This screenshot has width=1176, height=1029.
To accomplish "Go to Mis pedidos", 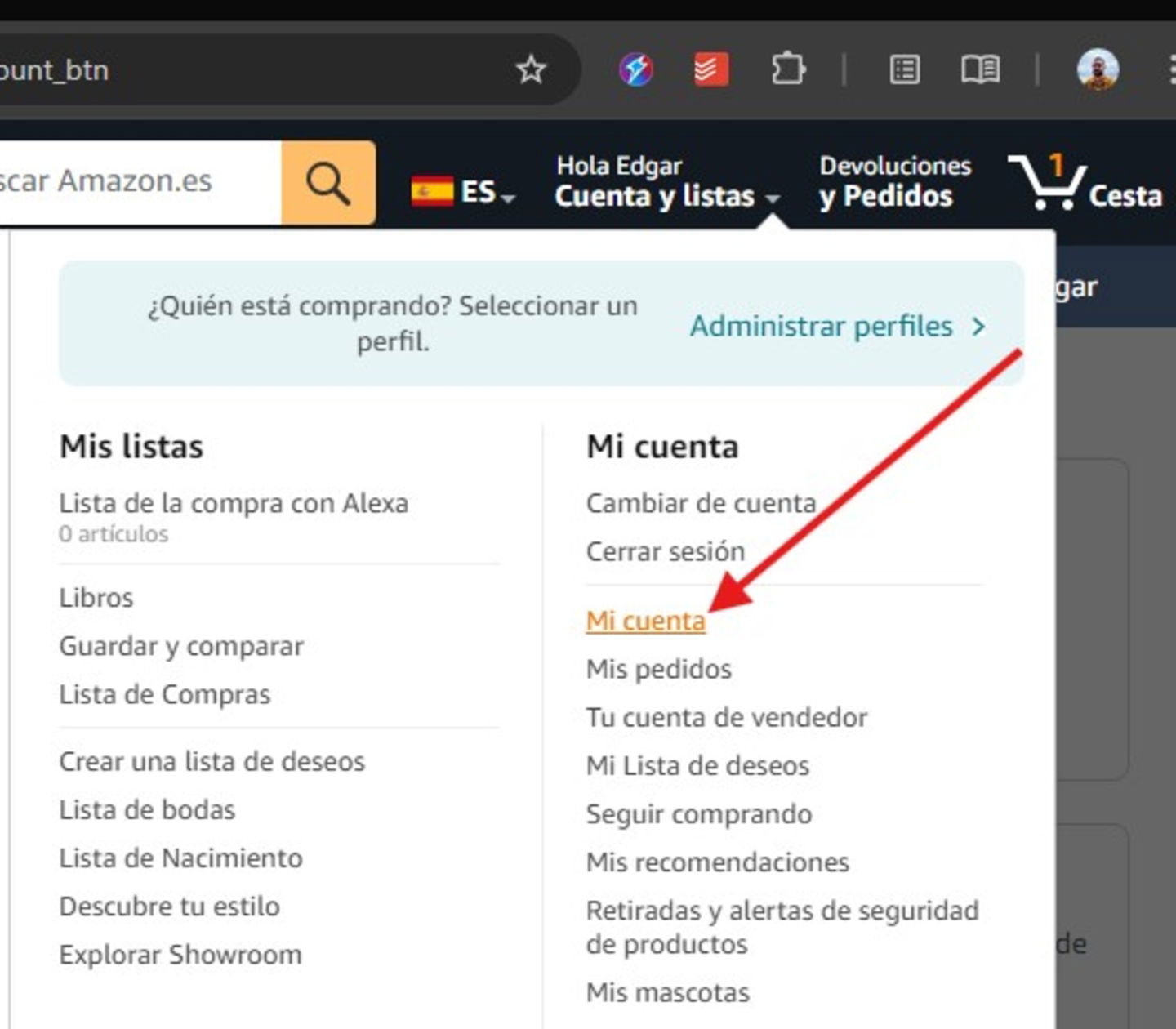I will click(x=659, y=669).
